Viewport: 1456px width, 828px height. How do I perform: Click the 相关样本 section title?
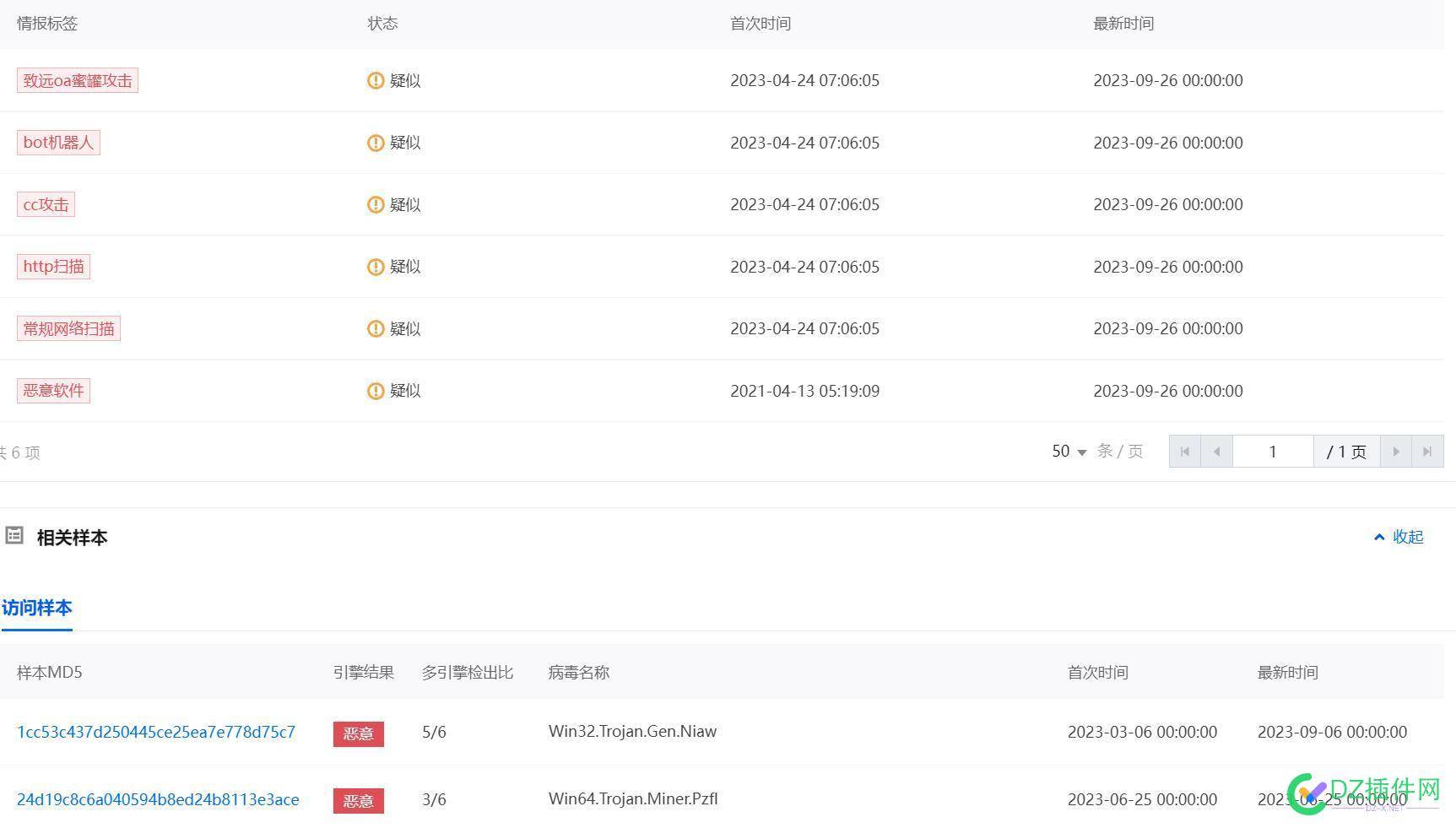72,538
